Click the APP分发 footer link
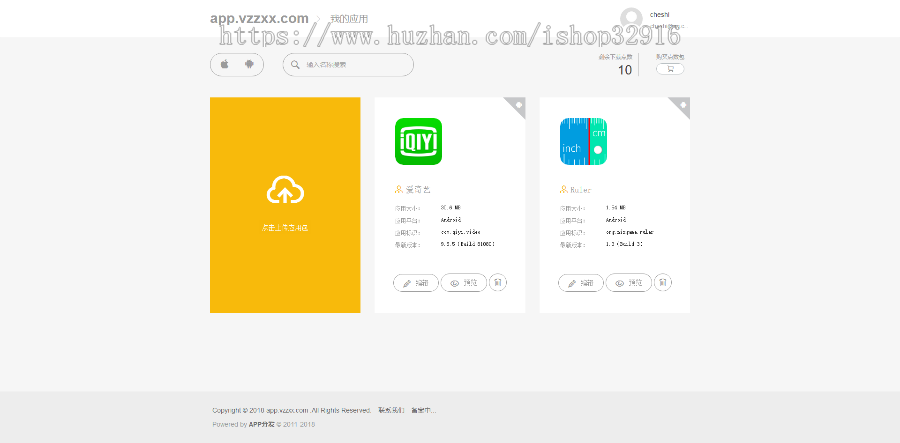 click(x=262, y=424)
